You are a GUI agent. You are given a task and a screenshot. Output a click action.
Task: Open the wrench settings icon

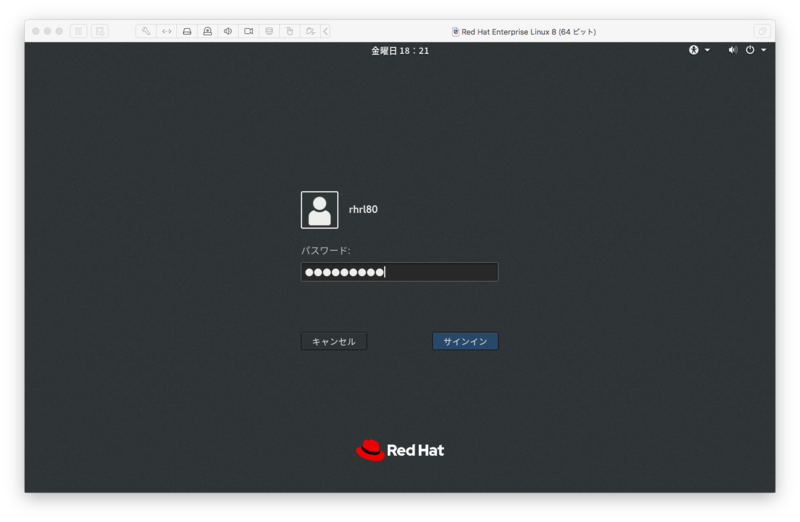(146, 31)
